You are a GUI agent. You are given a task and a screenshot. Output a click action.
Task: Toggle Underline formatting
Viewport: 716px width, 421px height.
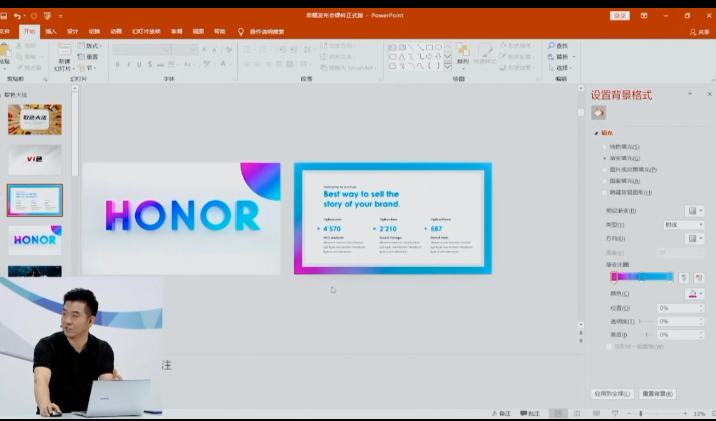[x=139, y=64]
